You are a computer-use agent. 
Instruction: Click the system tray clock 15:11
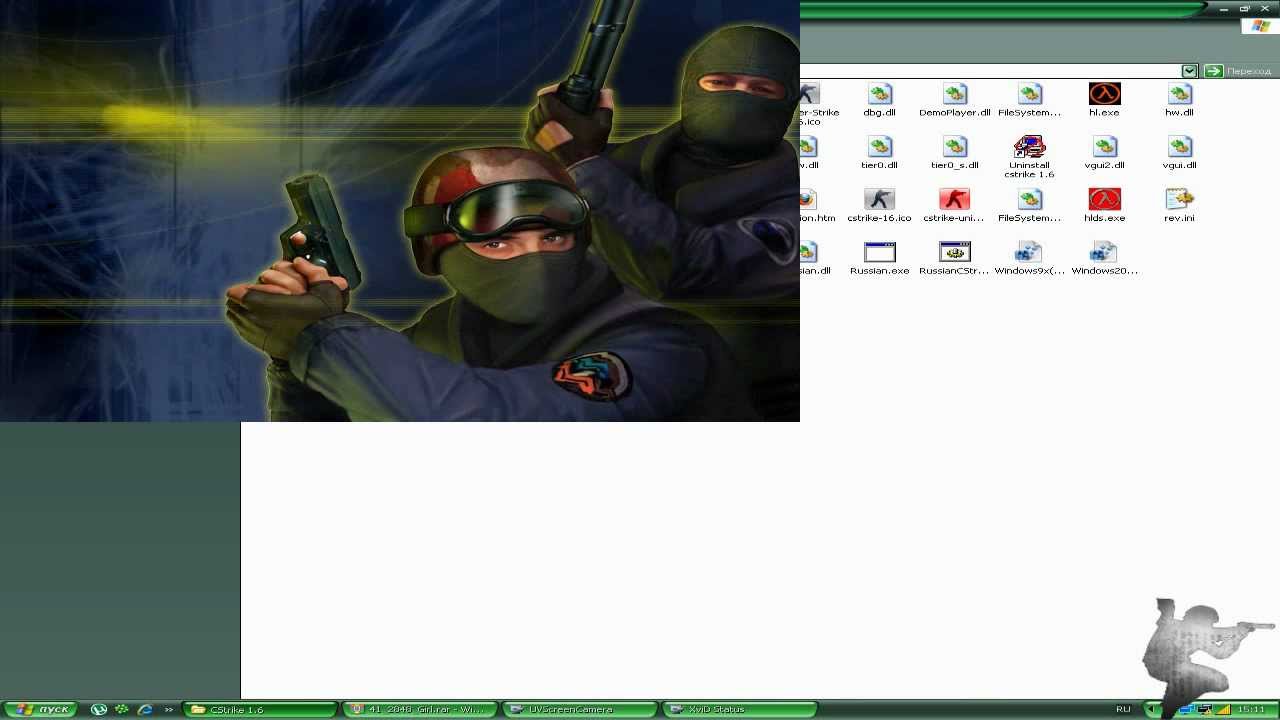(x=1252, y=709)
